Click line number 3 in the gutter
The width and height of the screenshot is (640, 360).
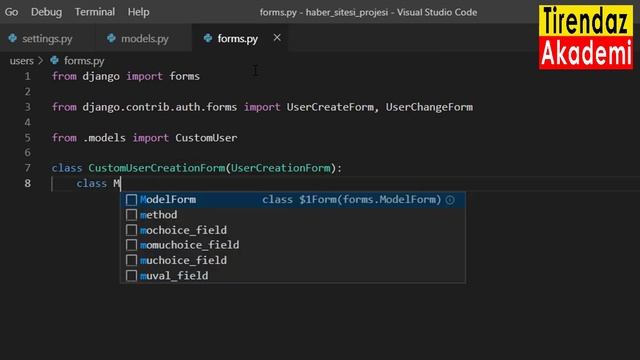(x=27, y=107)
